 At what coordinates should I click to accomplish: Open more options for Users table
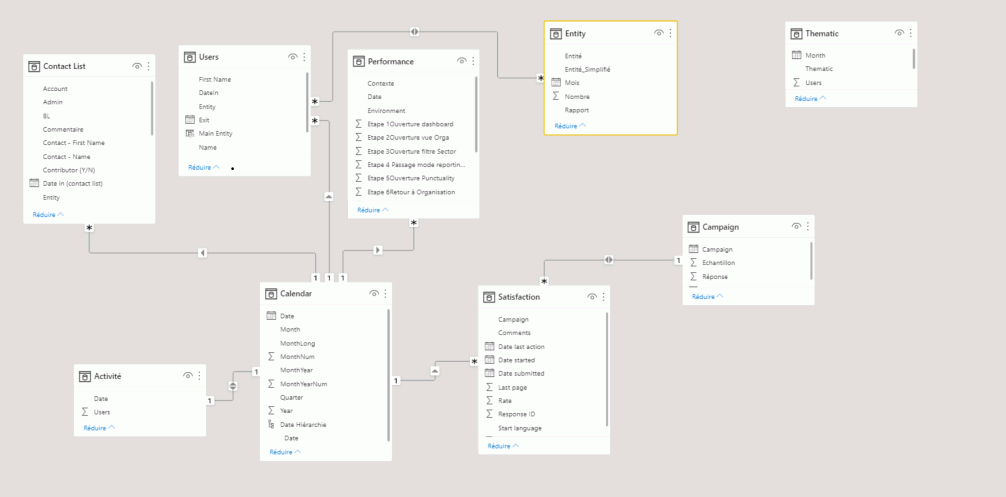click(307, 57)
